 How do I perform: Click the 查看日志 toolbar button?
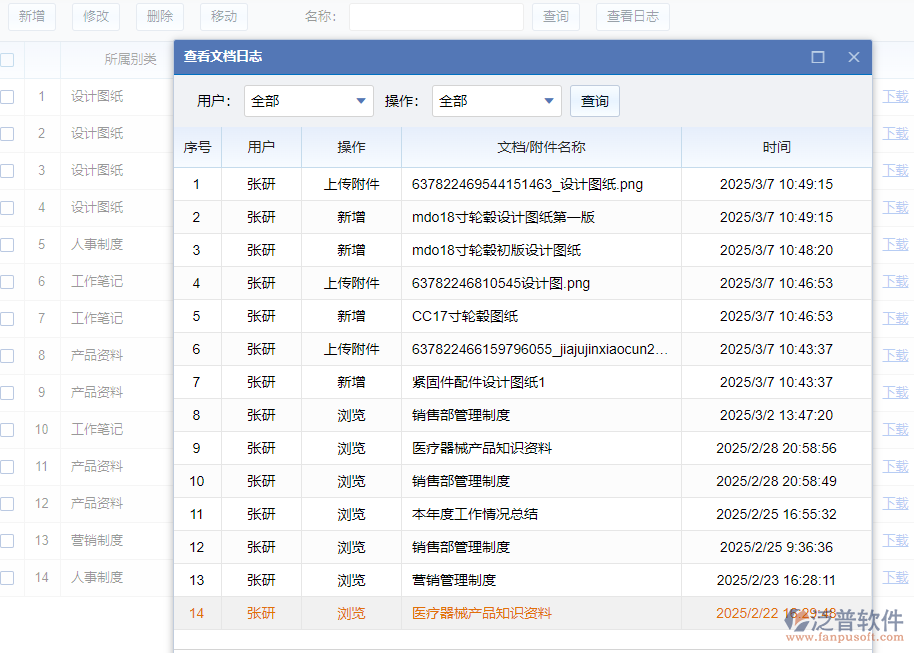pos(633,16)
